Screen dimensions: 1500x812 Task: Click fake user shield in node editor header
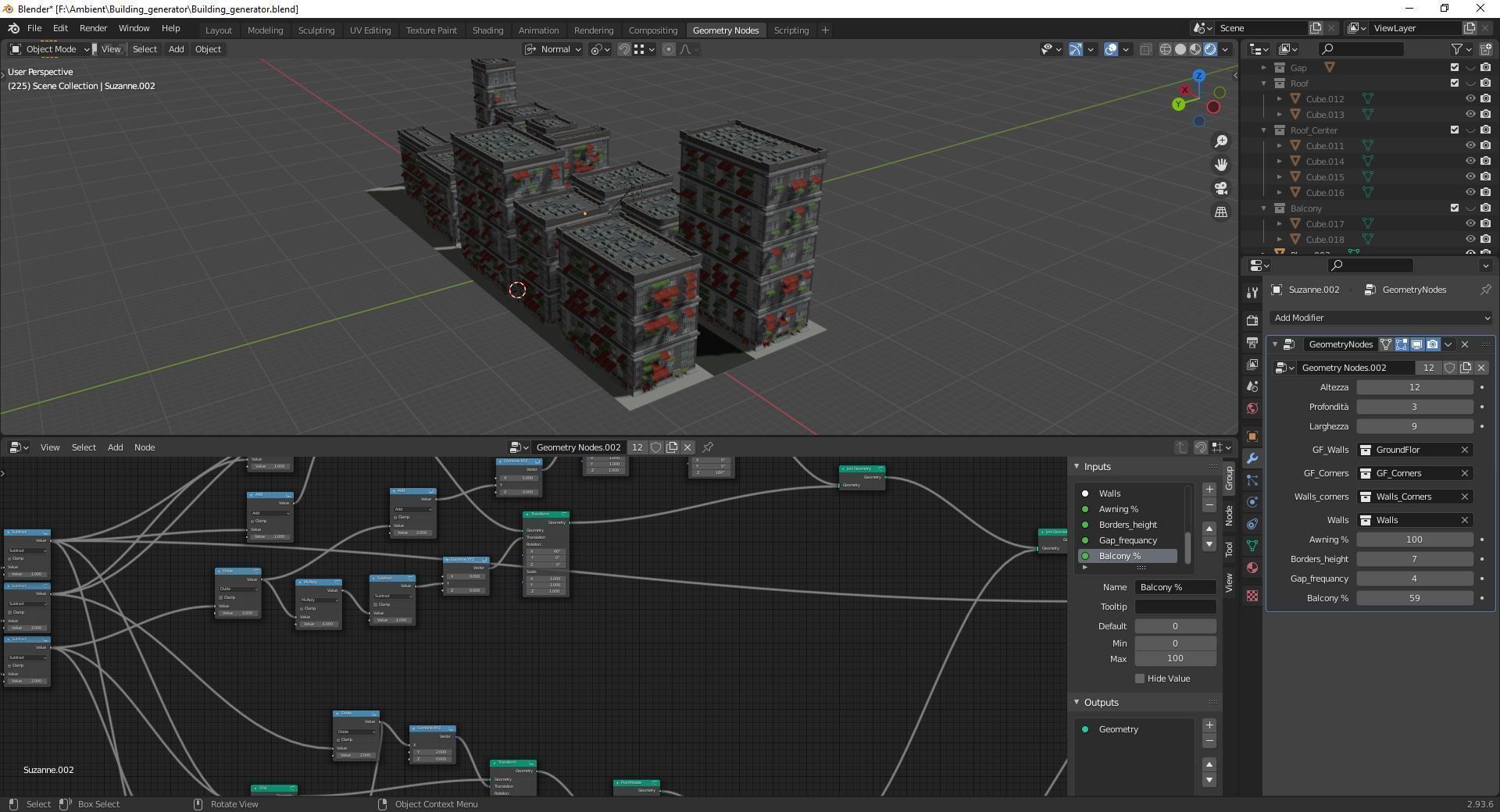tap(656, 447)
